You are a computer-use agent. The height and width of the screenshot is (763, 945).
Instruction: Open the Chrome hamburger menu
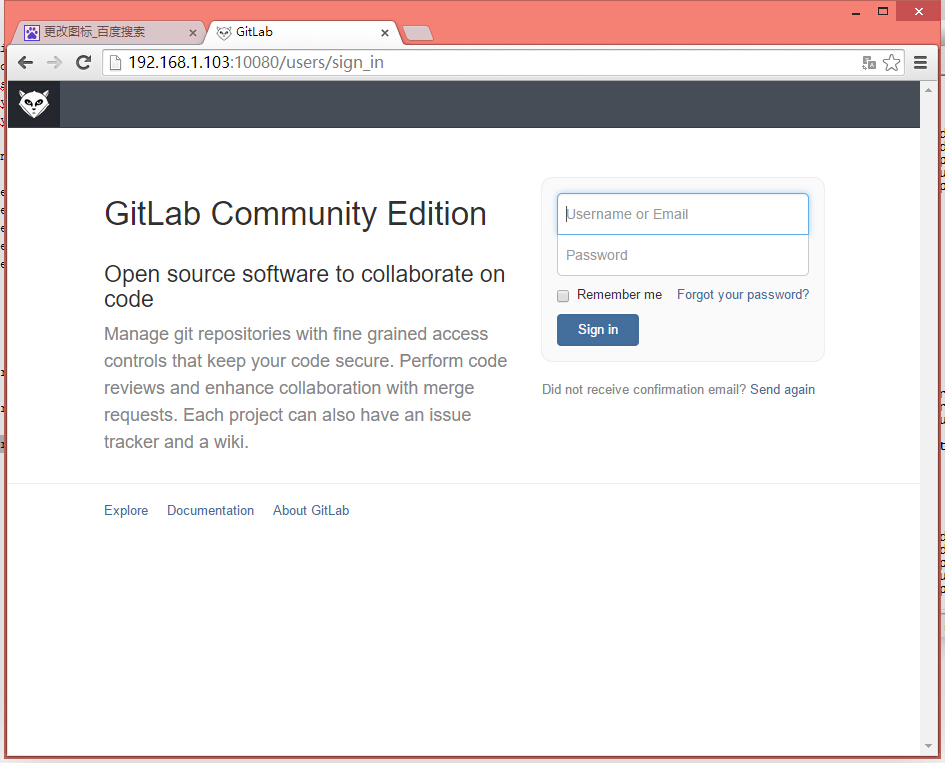point(920,63)
